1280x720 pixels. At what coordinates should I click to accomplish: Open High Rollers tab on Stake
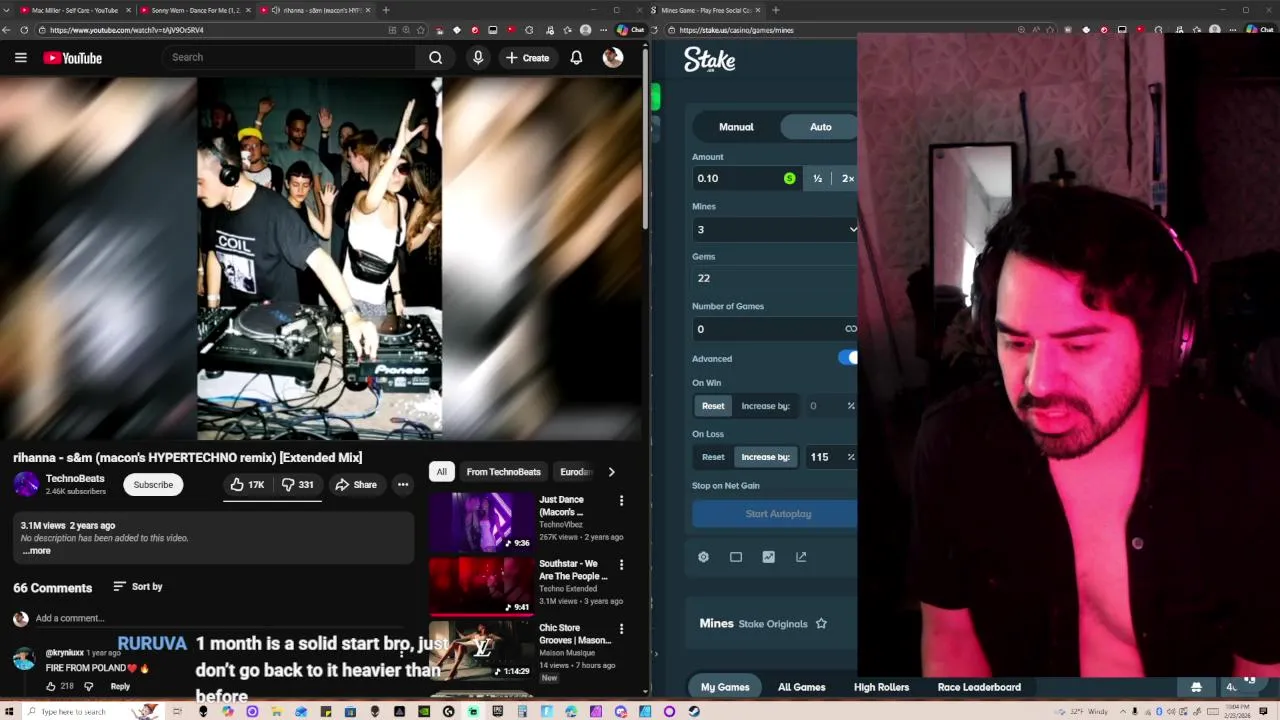pyautogui.click(x=881, y=687)
